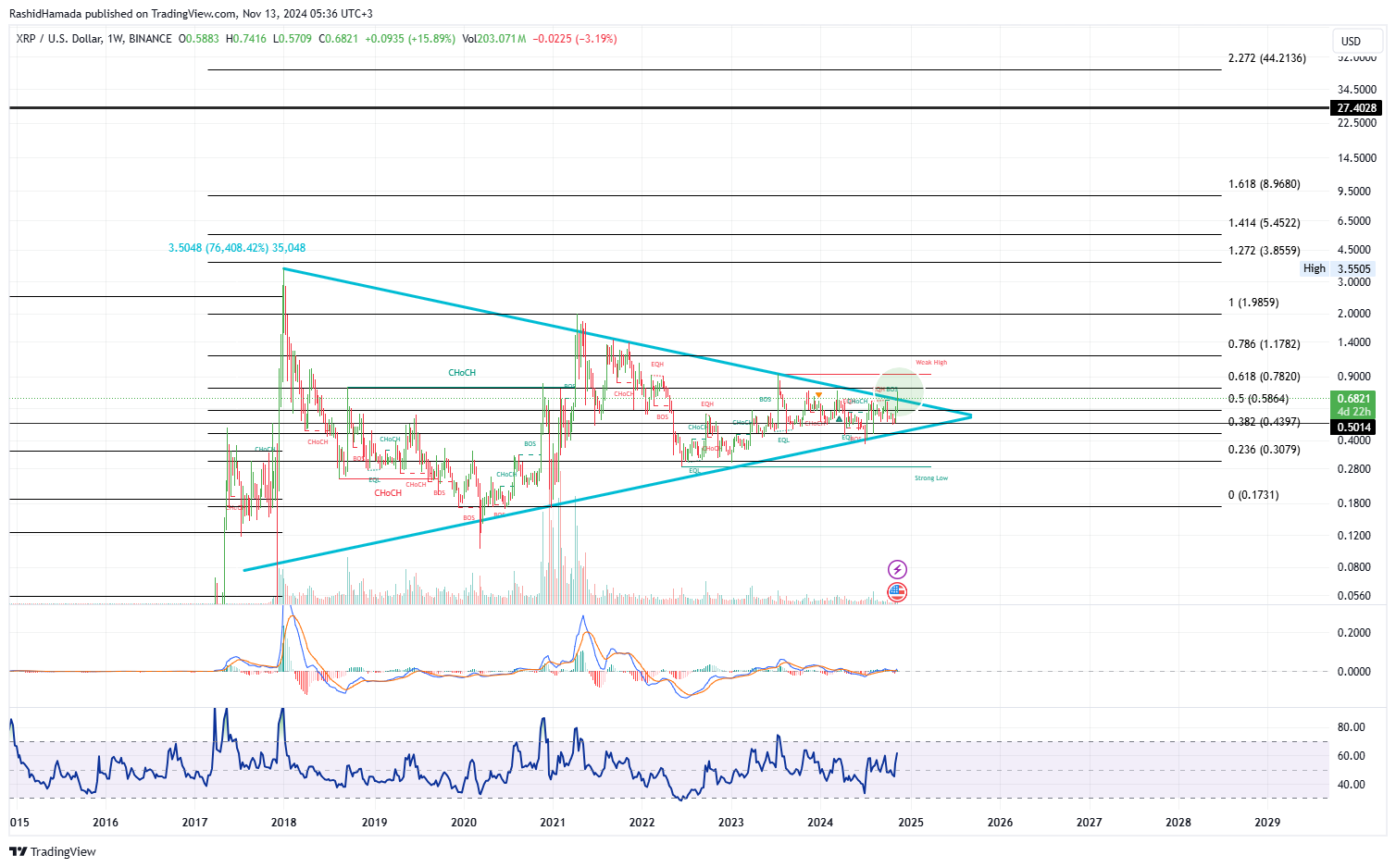
Task: Click the High 3.5505 price label
Action: click(x=1337, y=268)
